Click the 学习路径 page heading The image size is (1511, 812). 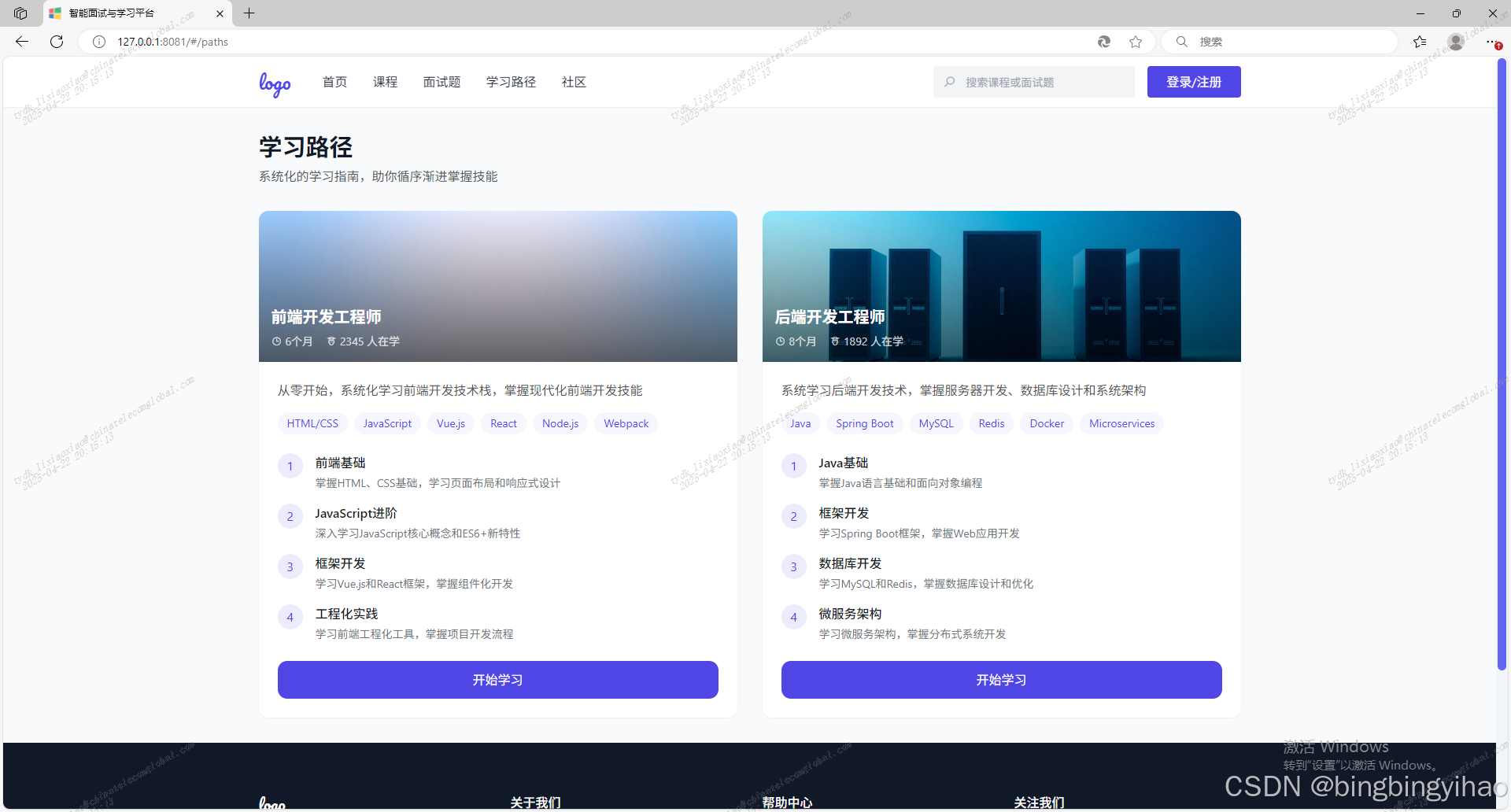coord(306,147)
